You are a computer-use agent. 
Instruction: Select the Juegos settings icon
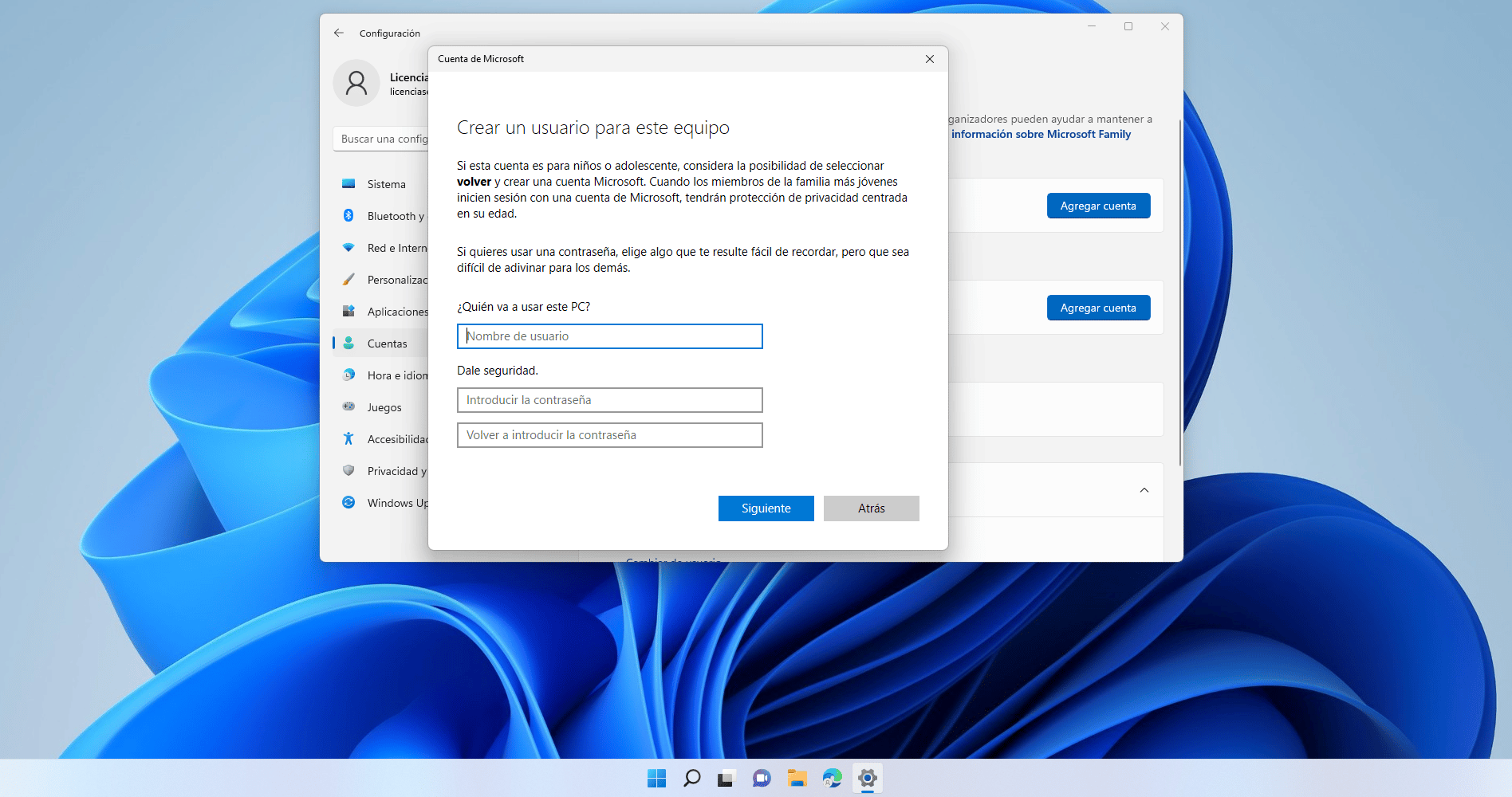pos(348,406)
